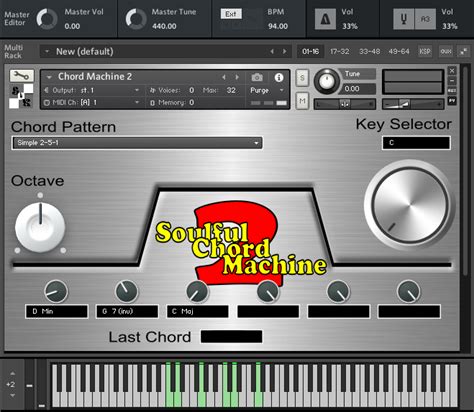Shift keyboard octave down arrow
Screen dimensions: 474x412
tap(12, 396)
